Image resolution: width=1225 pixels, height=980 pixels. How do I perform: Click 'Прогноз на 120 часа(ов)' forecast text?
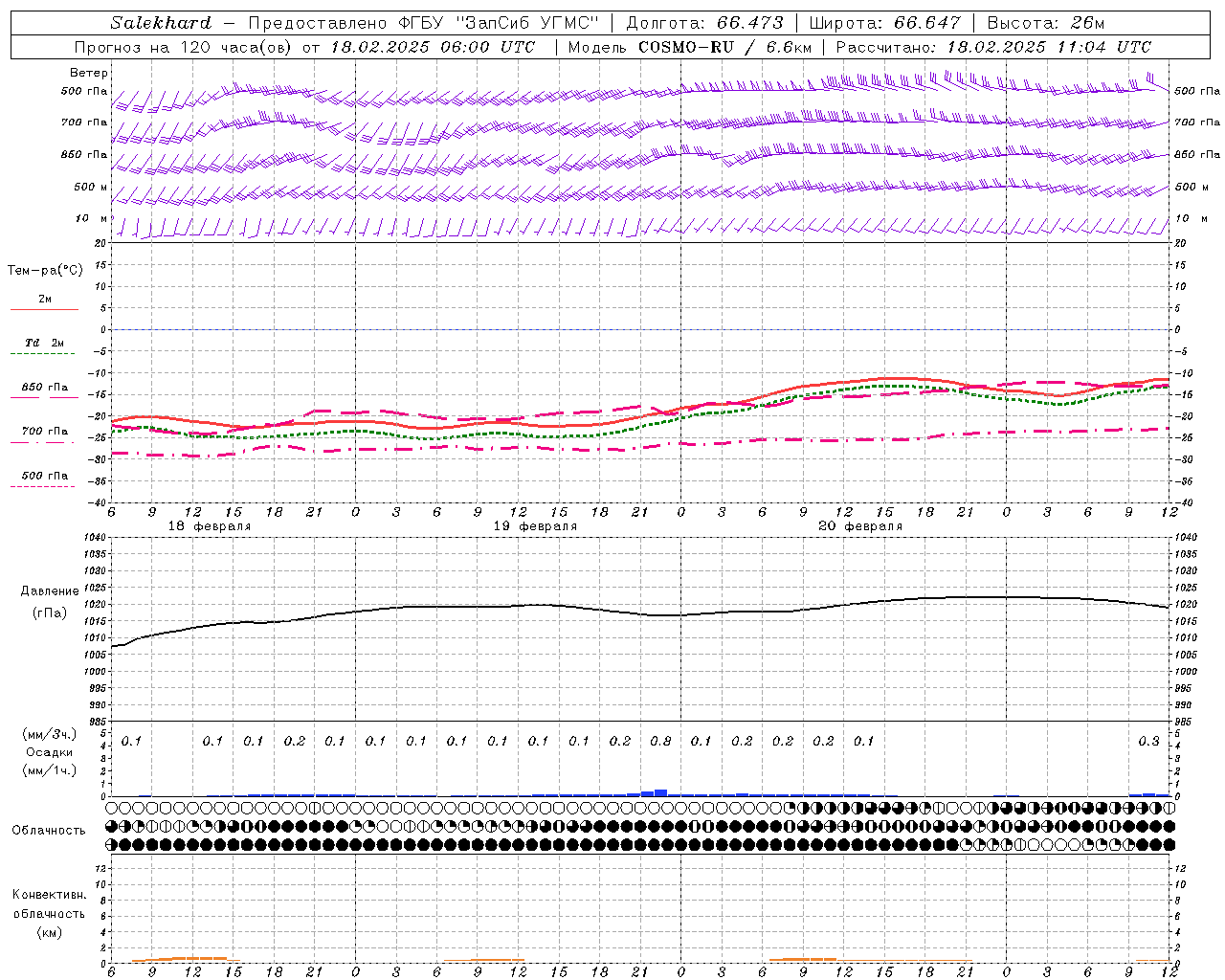pyautogui.click(x=184, y=47)
